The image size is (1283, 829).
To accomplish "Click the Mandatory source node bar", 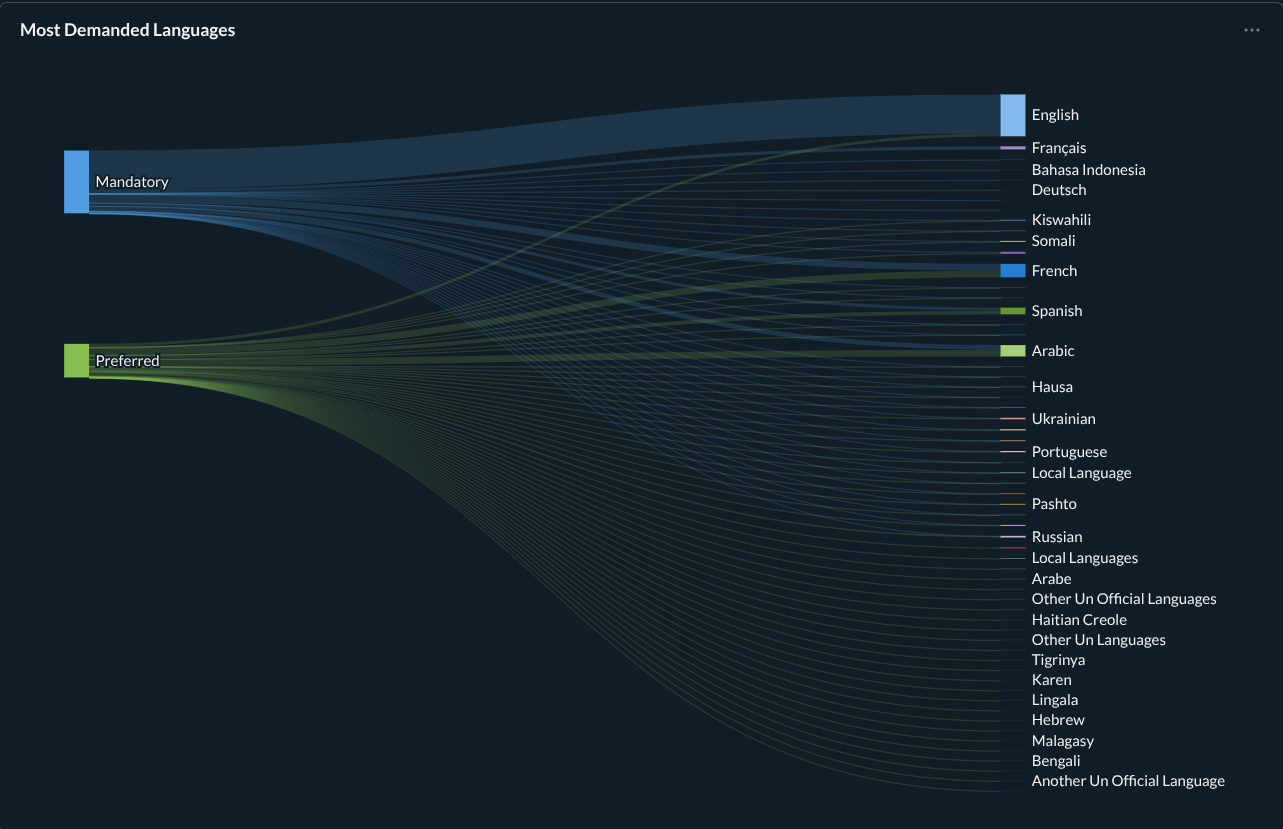I will [77, 182].
